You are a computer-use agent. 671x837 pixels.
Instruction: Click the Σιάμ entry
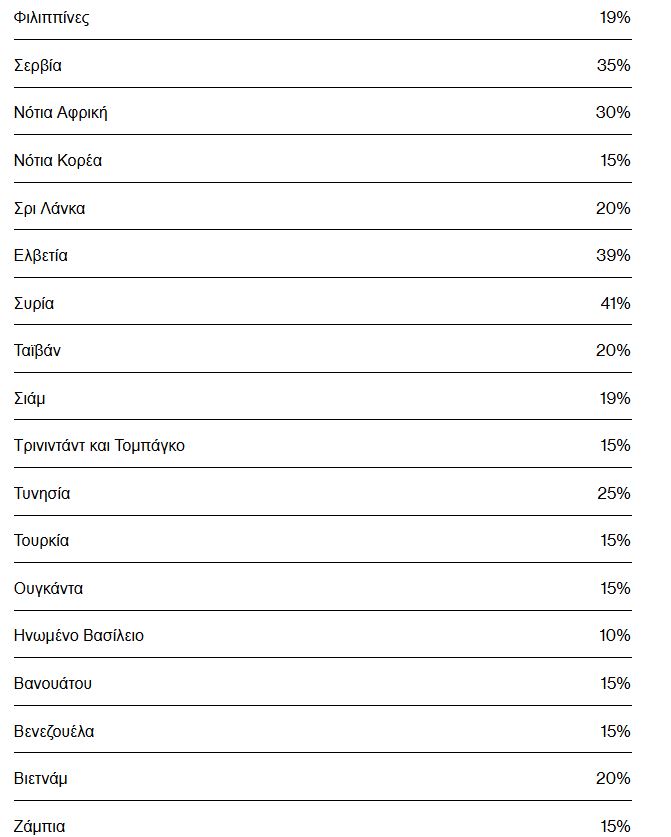coord(29,399)
